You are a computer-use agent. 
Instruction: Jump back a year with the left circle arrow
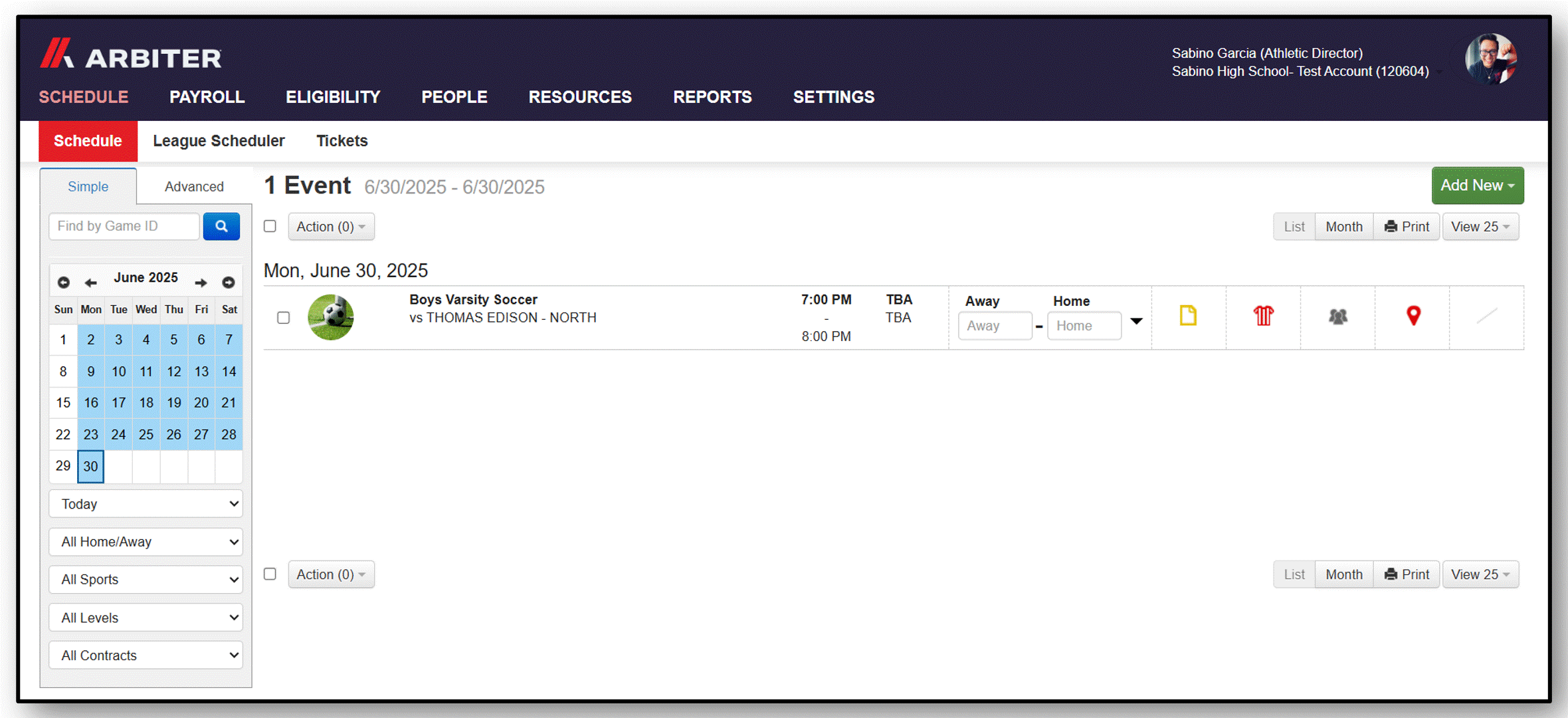coord(64,283)
